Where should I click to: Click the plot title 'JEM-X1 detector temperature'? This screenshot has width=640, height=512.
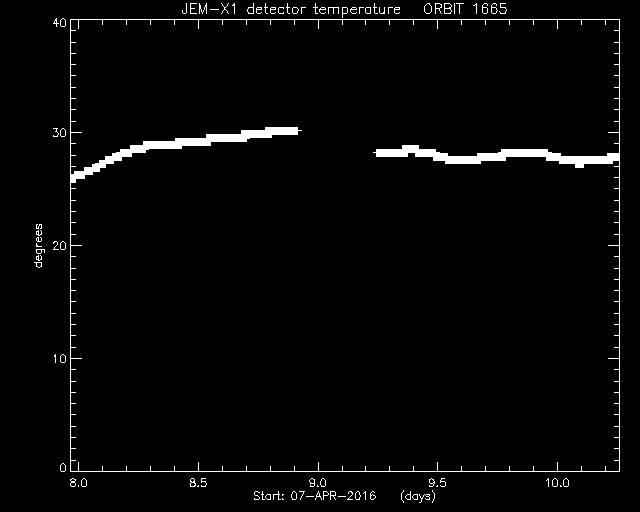coord(291,9)
